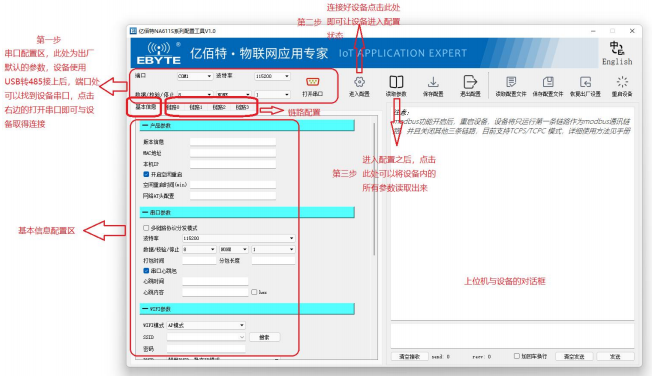Select the 基本信息 tab
This screenshot has height=376, width=659.
tap(145, 107)
